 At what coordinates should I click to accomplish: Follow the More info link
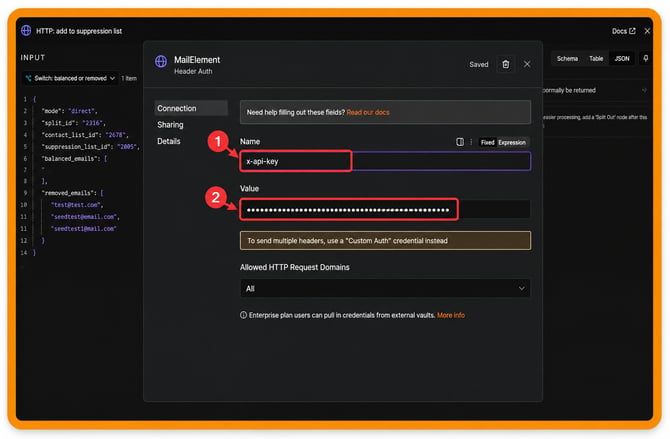pyautogui.click(x=451, y=315)
